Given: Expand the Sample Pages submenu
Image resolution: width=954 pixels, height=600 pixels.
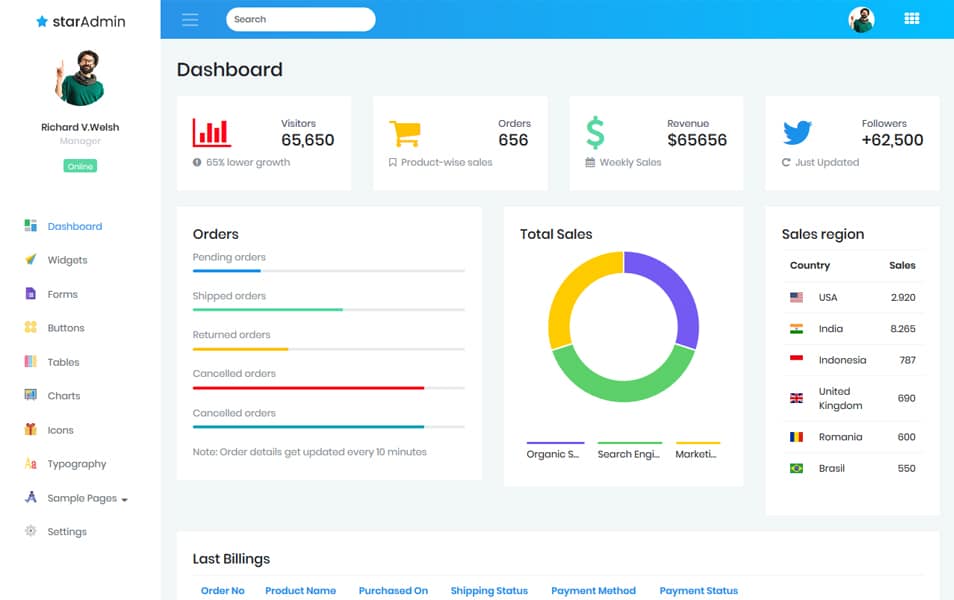Looking at the screenshot, I should coord(87,498).
